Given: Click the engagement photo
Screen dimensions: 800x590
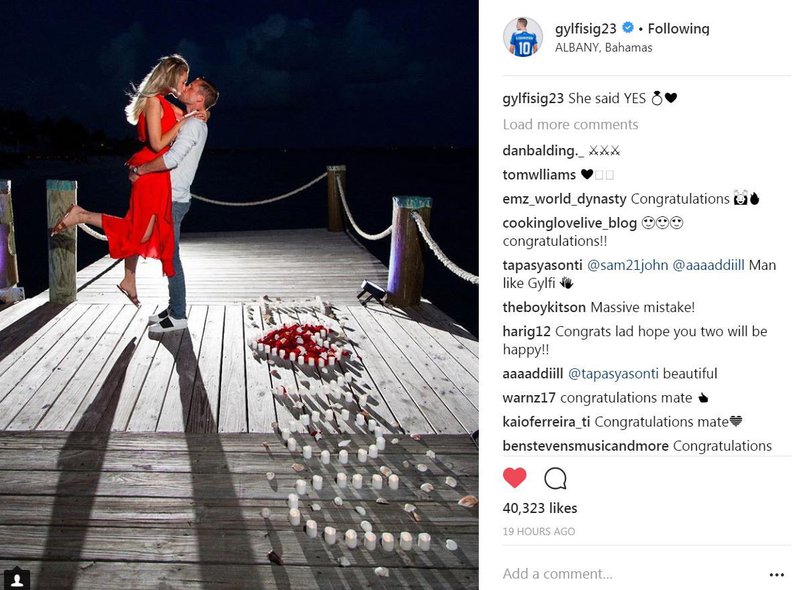Looking at the screenshot, I should tap(239, 295).
